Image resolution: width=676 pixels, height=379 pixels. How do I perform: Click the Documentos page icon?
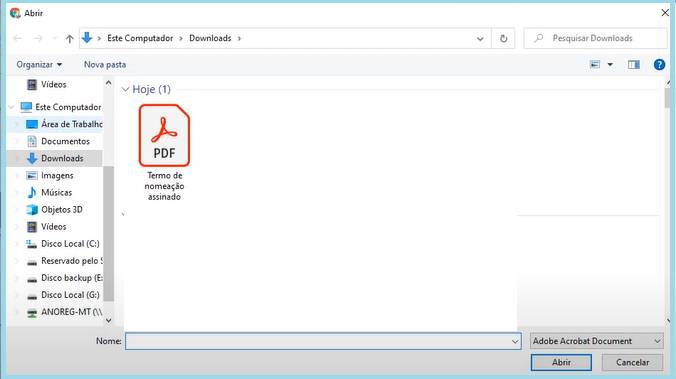(x=31, y=141)
